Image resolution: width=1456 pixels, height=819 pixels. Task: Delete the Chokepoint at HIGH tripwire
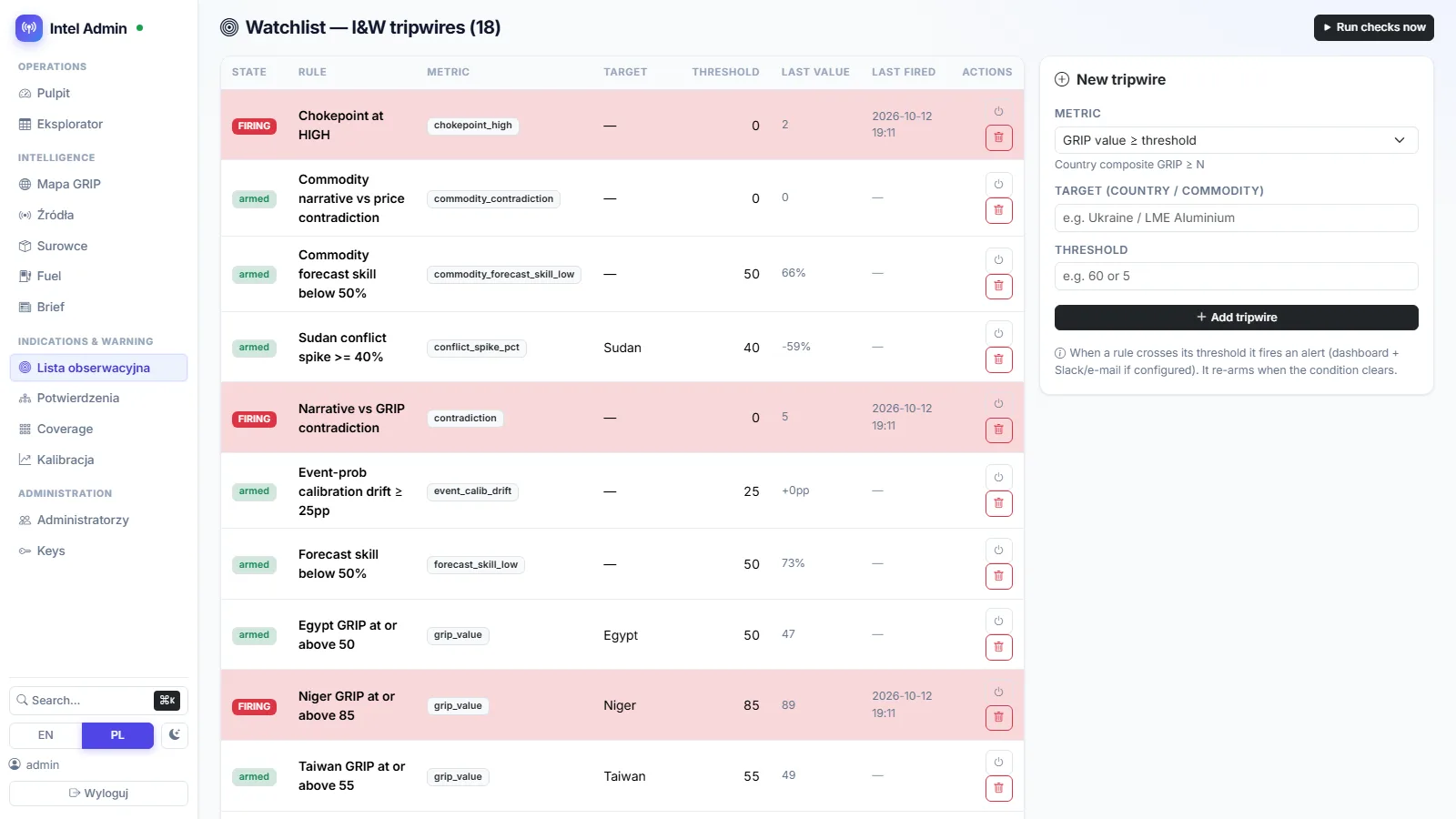998,137
